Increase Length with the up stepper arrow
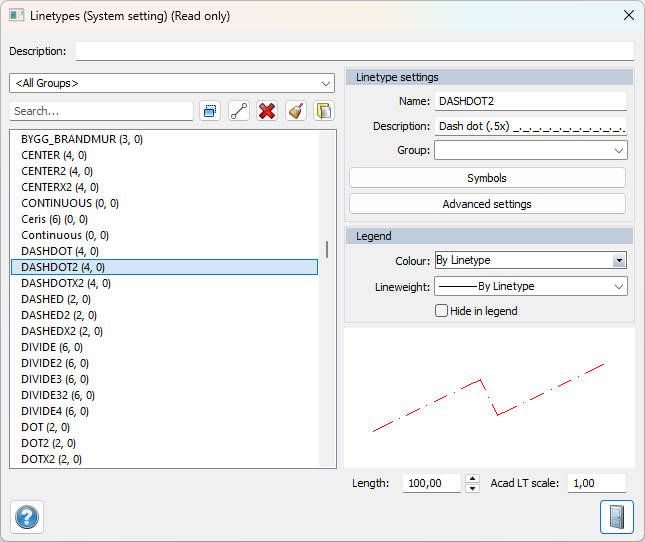Viewport: 645px width, 542px height. (472, 479)
